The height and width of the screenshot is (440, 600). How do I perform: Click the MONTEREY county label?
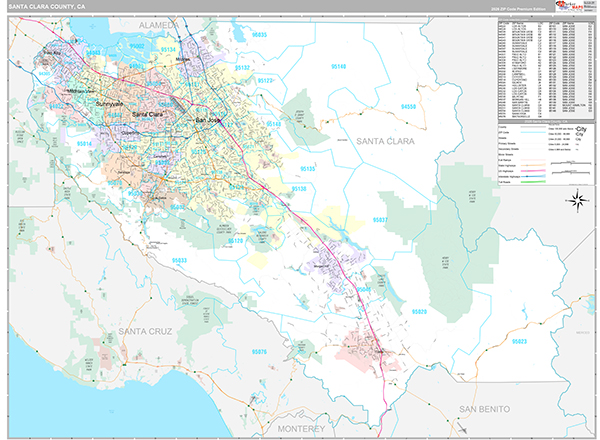pyautogui.click(x=301, y=429)
